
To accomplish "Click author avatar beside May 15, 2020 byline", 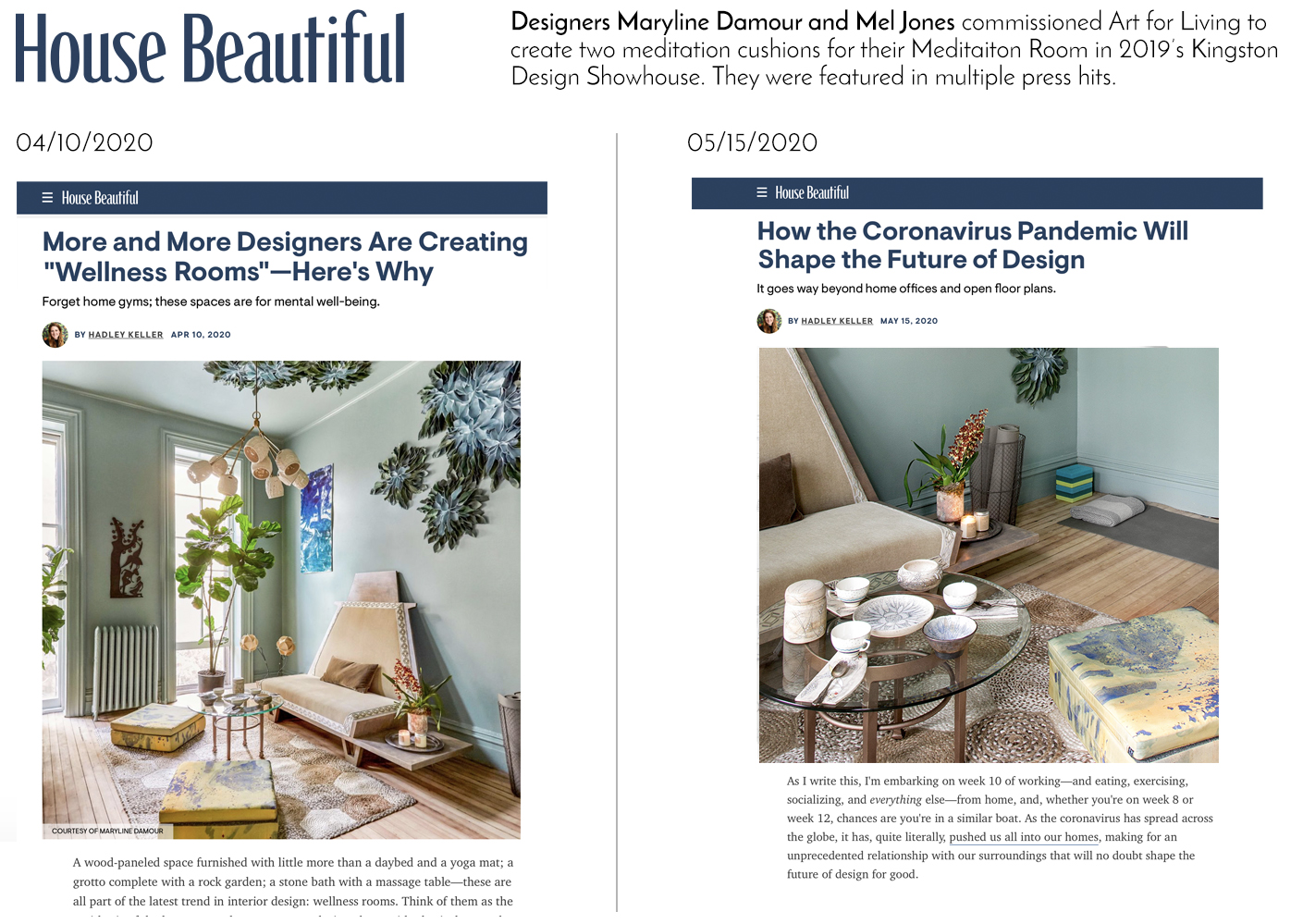I will pyautogui.click(x=769, y=321).
